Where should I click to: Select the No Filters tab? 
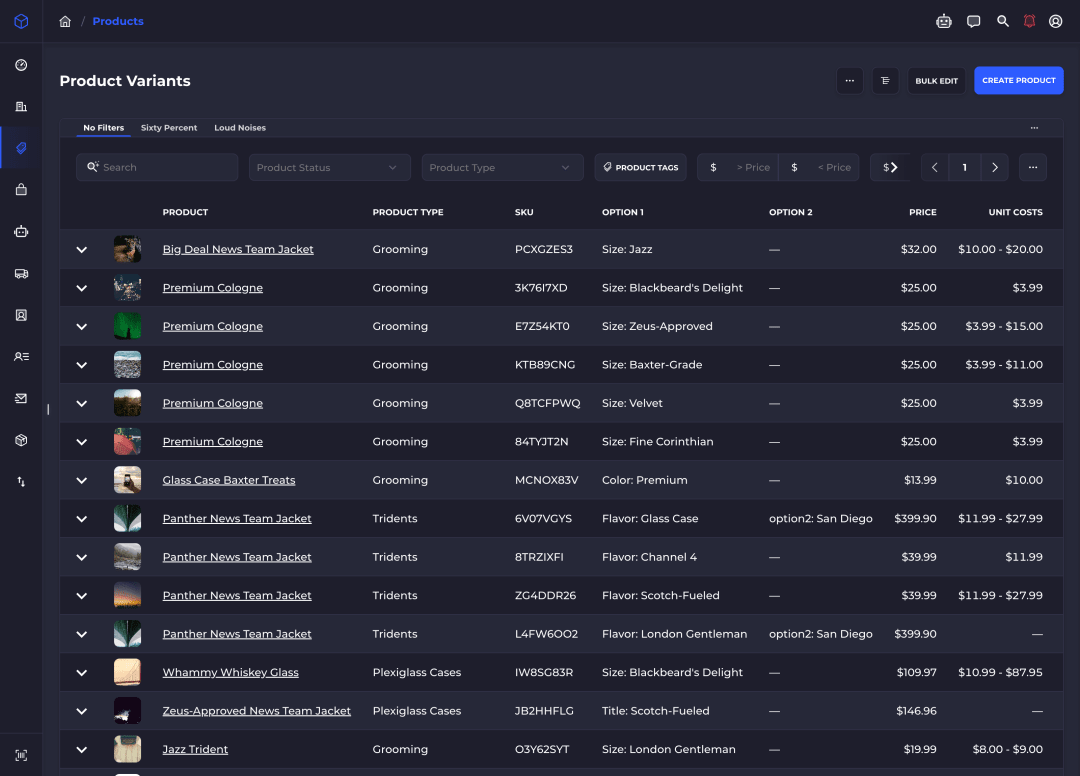tap(103, 128)
